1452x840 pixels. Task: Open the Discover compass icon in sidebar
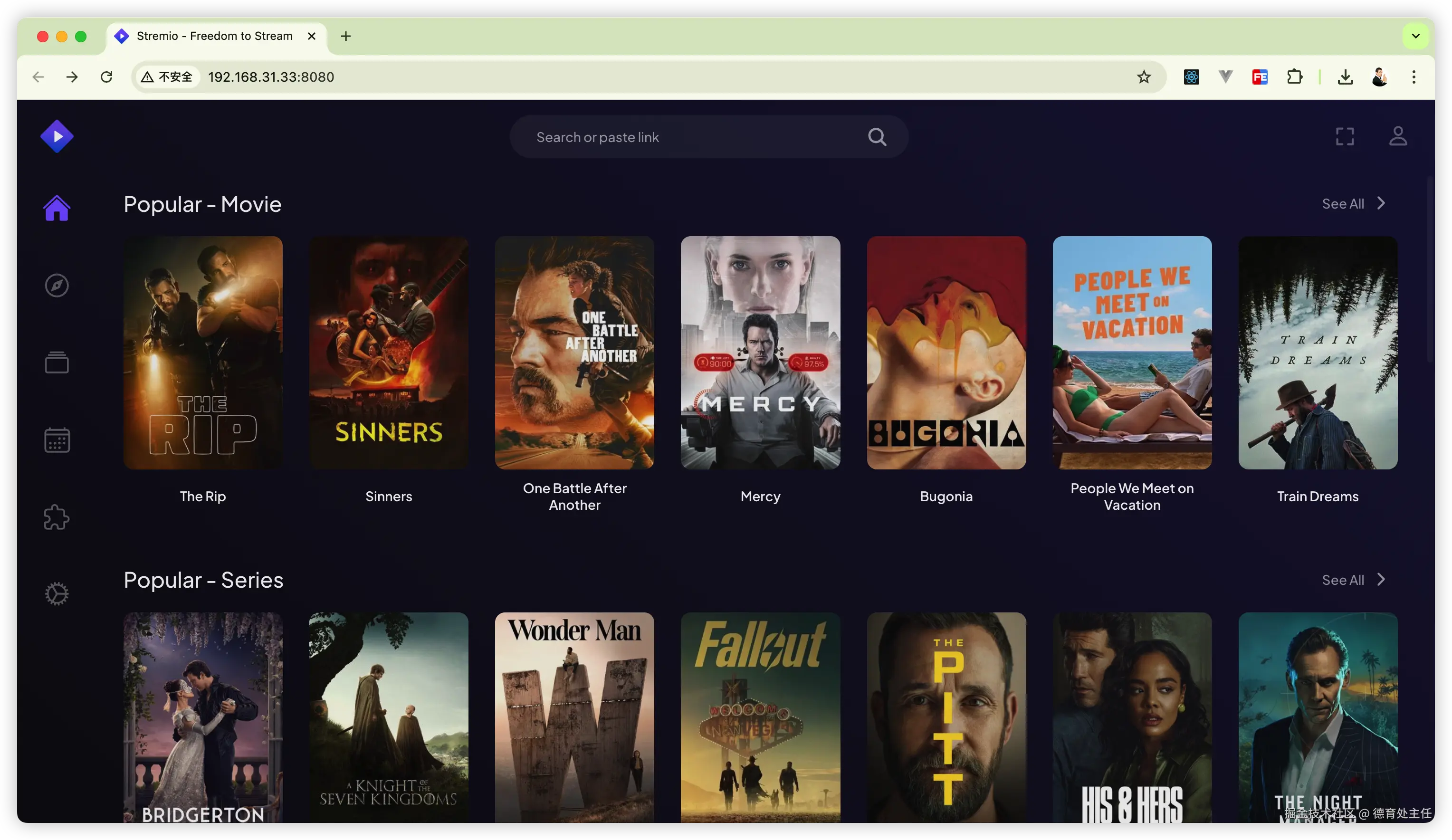pos(57,286)
